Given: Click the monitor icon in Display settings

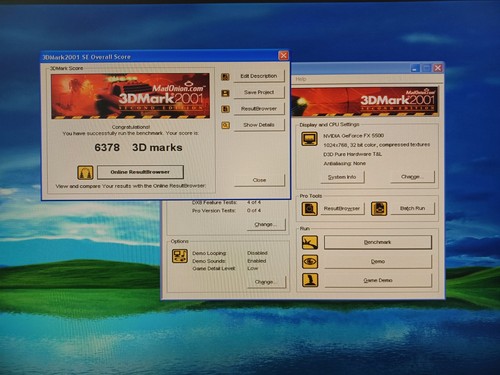Looking at the screenshot, I should tap(309, 139).
